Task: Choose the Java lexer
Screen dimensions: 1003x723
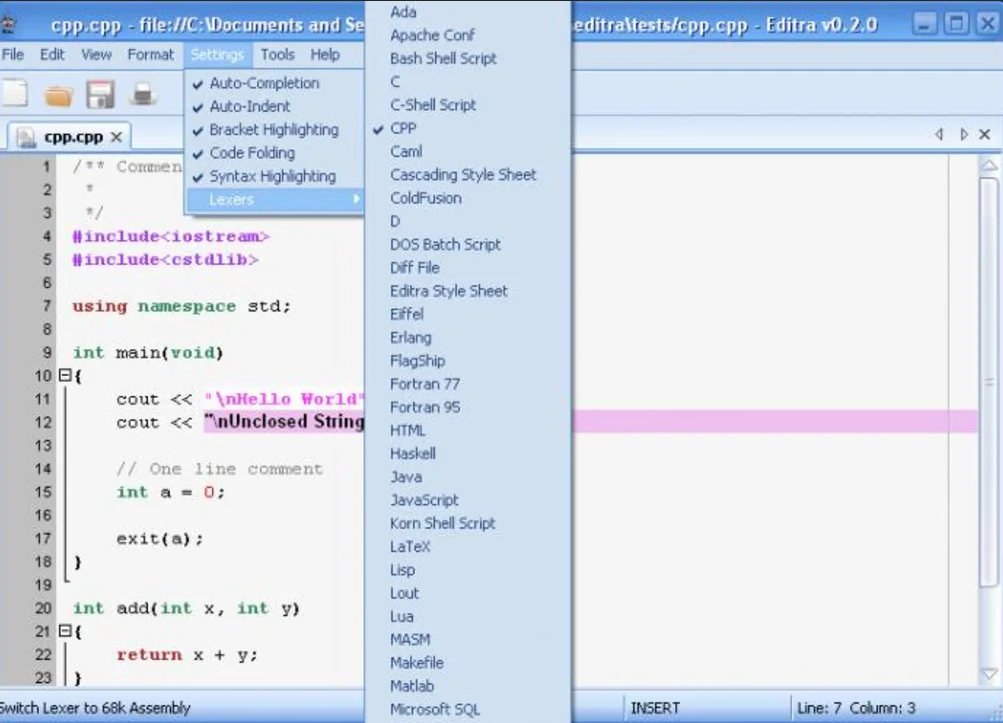Action: pyautogui.click(x=468, y=477)
